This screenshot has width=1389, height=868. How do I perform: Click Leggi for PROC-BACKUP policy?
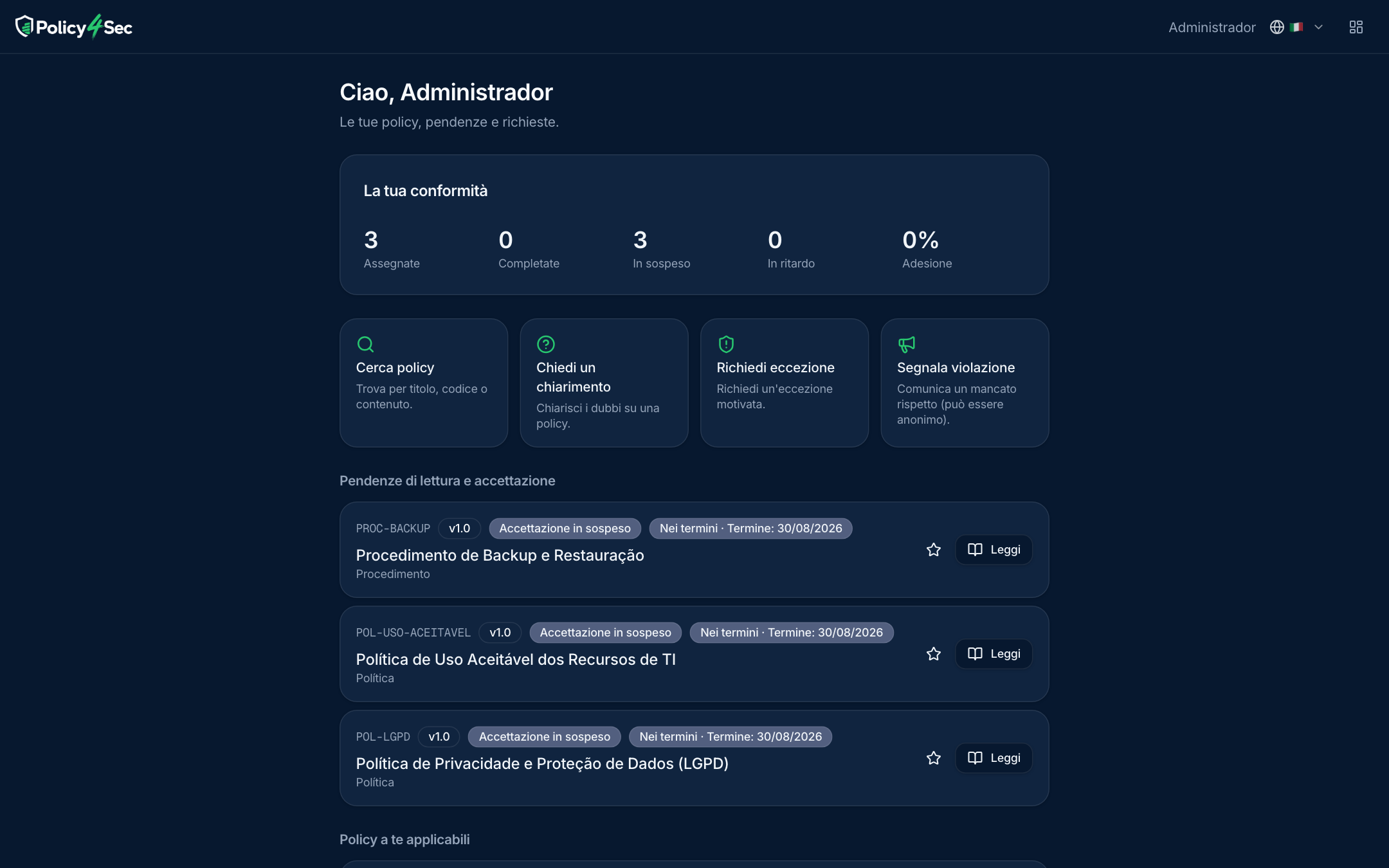coord(994,550)
